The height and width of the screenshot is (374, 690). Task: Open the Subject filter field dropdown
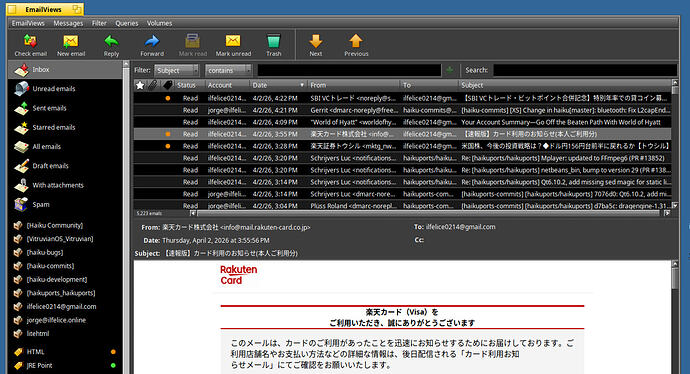point(176,70)
